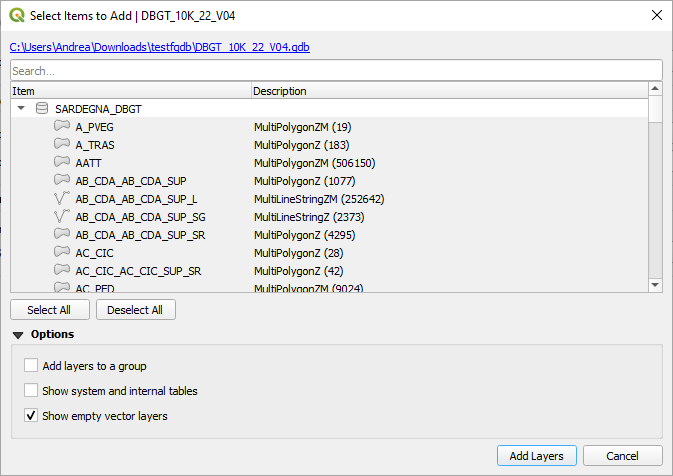Uncheck Show empty vector layers
673x476 pixels.
tap(31, 415)
